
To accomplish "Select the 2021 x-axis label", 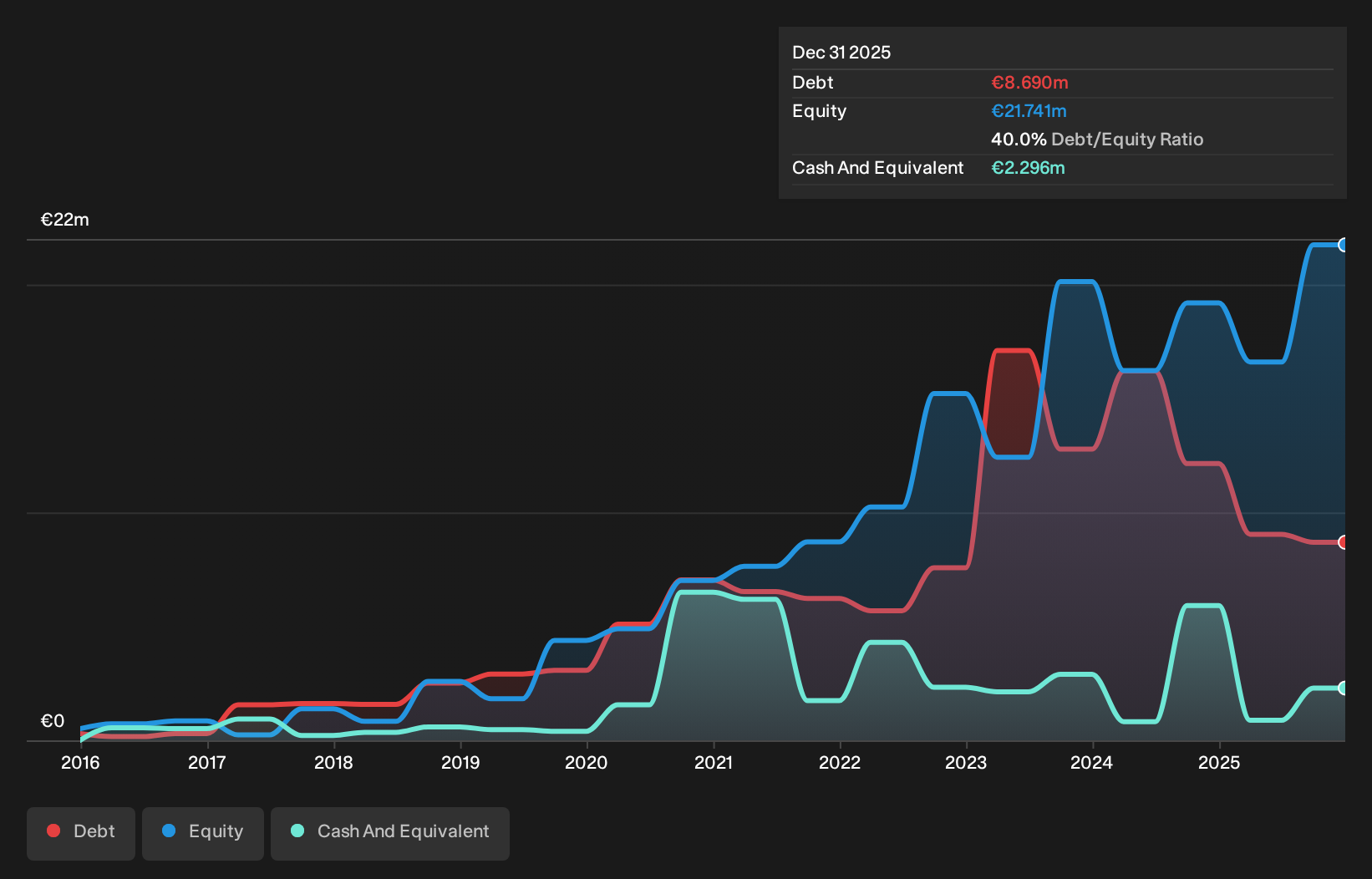I will click(714, 763).
